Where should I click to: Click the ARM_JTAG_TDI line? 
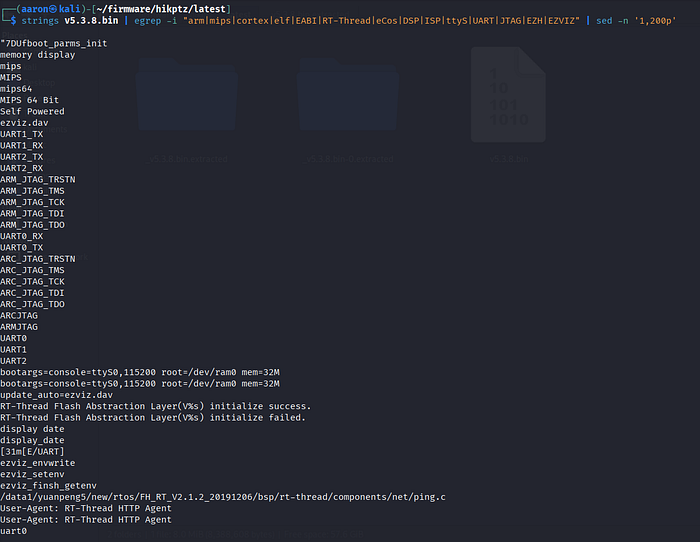[32, 214]
